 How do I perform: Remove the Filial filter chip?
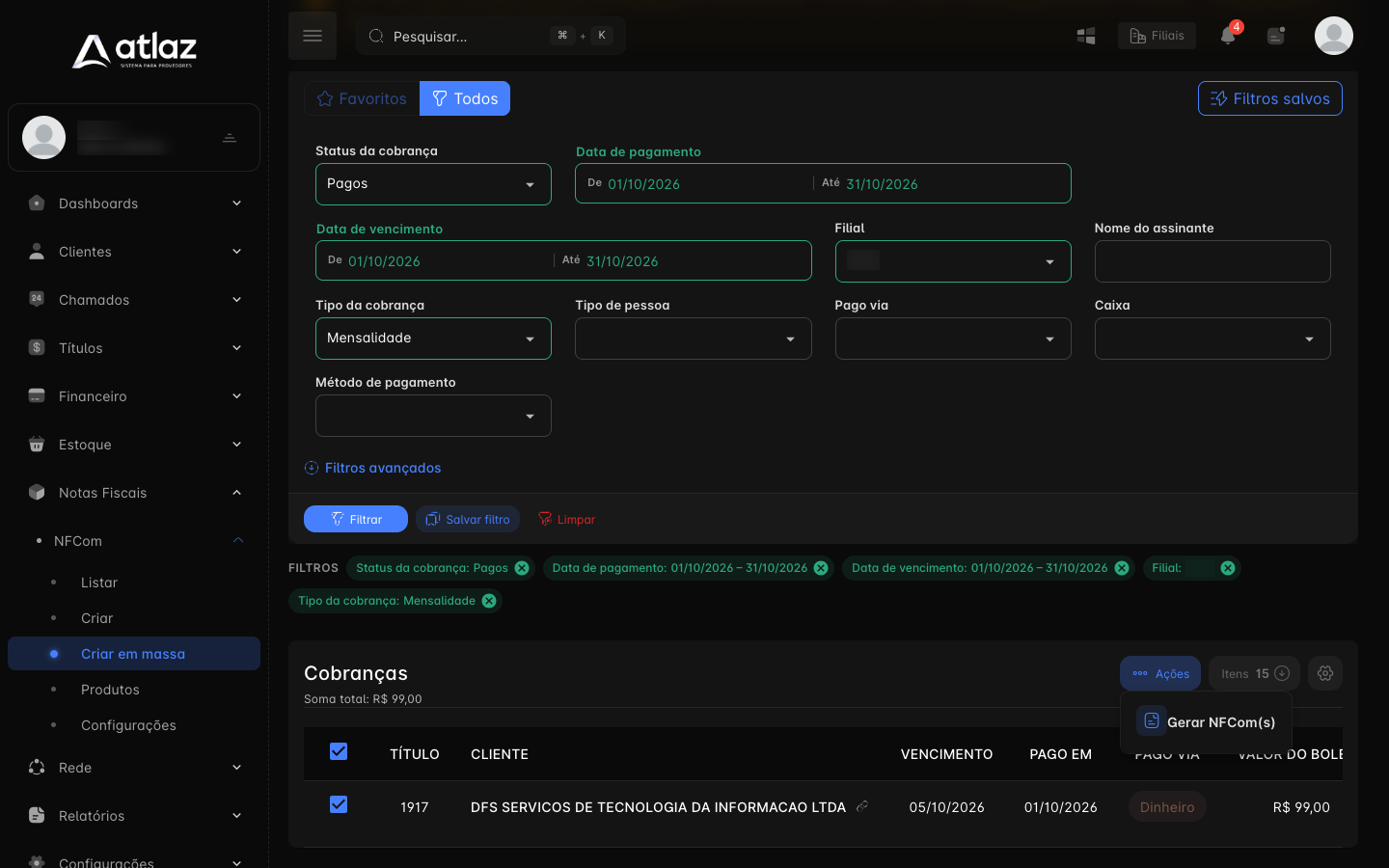point(1228,568)
